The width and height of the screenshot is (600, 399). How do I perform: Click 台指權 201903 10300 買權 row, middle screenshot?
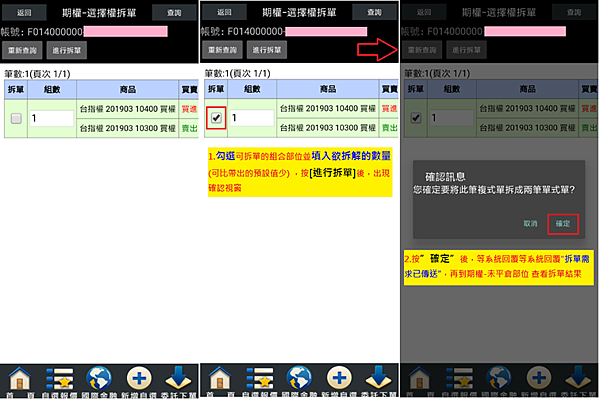[x=328, y=128]
